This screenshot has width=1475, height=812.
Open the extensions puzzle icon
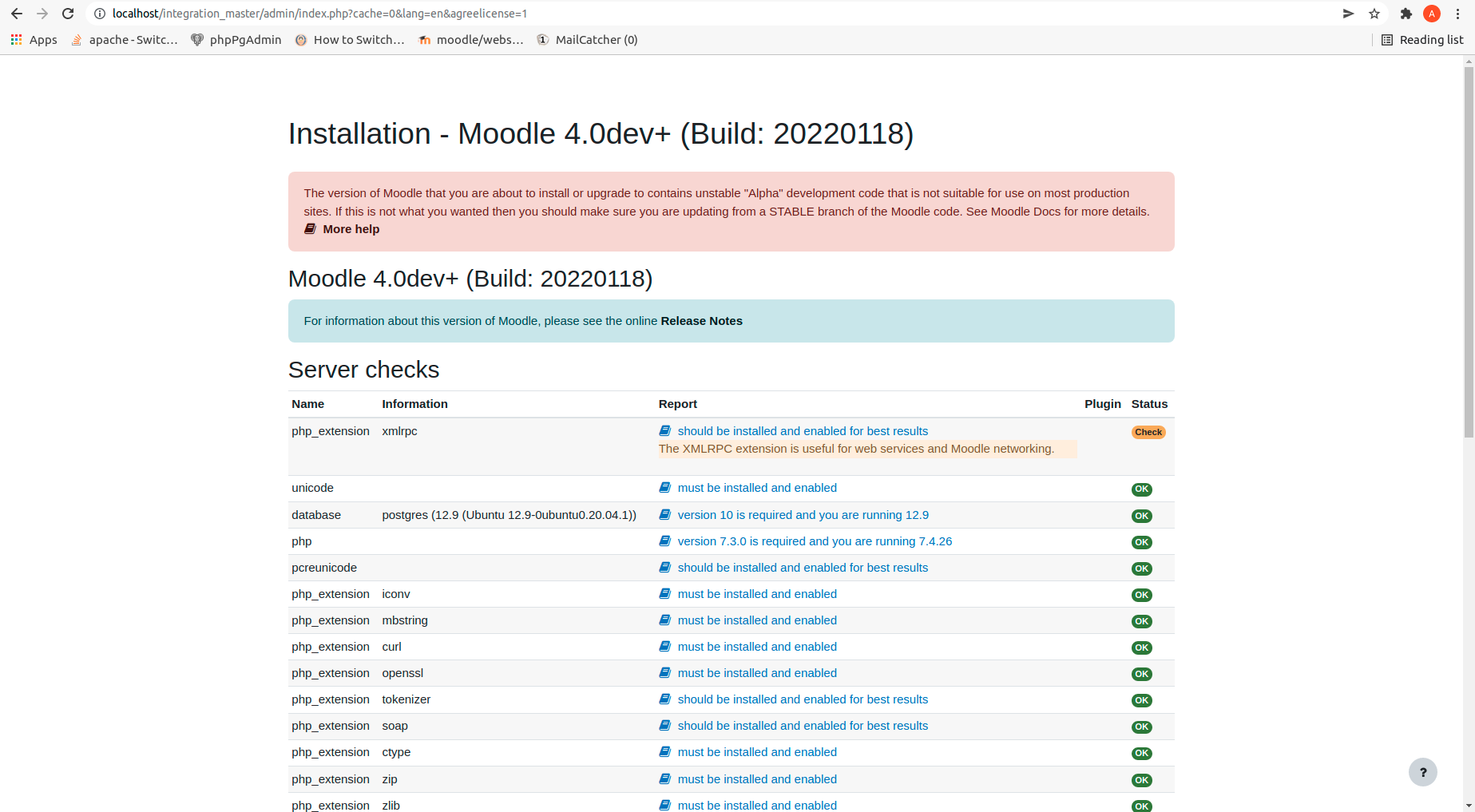click(1406, 14)
